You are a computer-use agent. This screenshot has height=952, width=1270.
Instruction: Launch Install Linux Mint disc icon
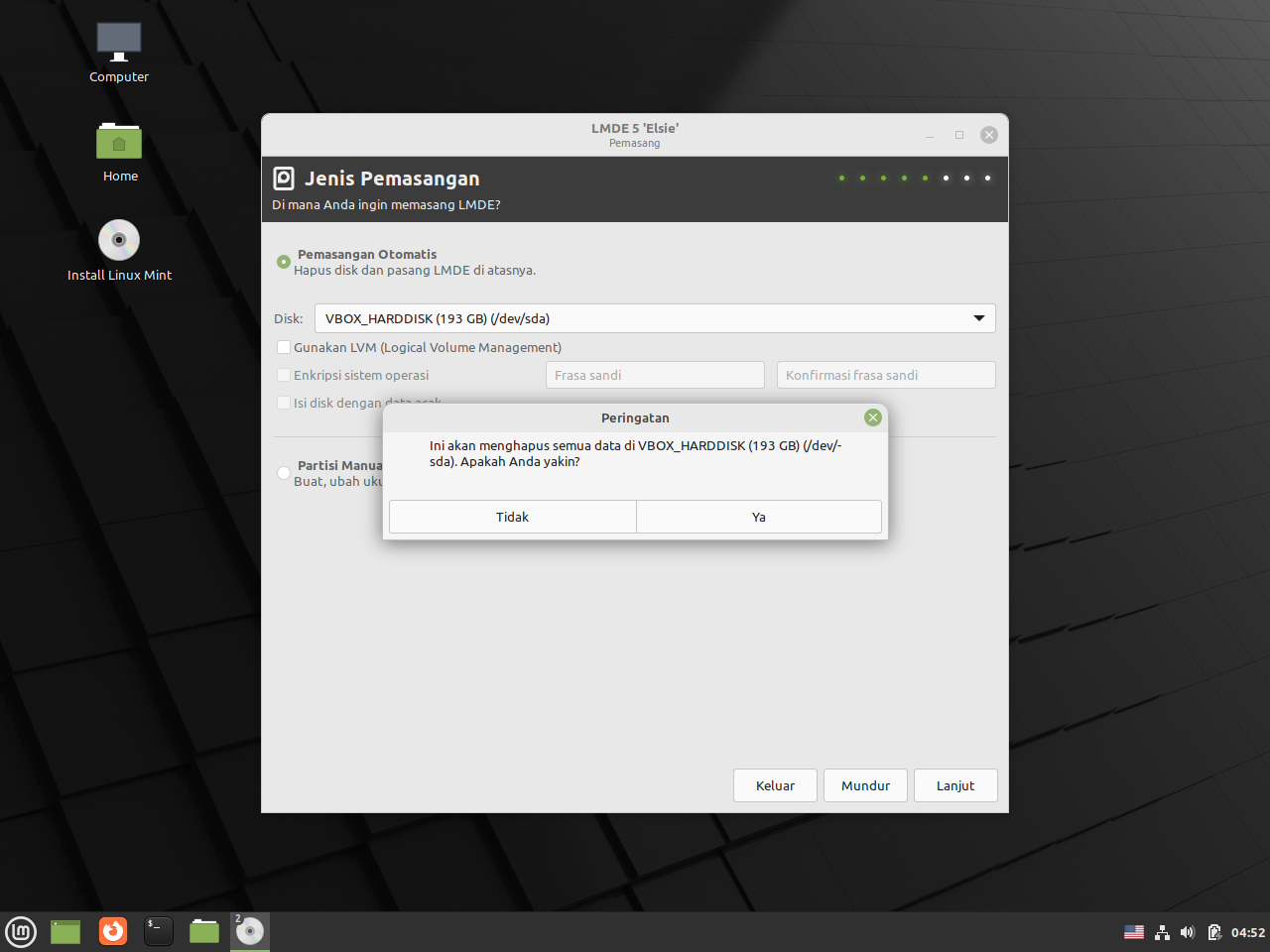click(x=119, y=250)
